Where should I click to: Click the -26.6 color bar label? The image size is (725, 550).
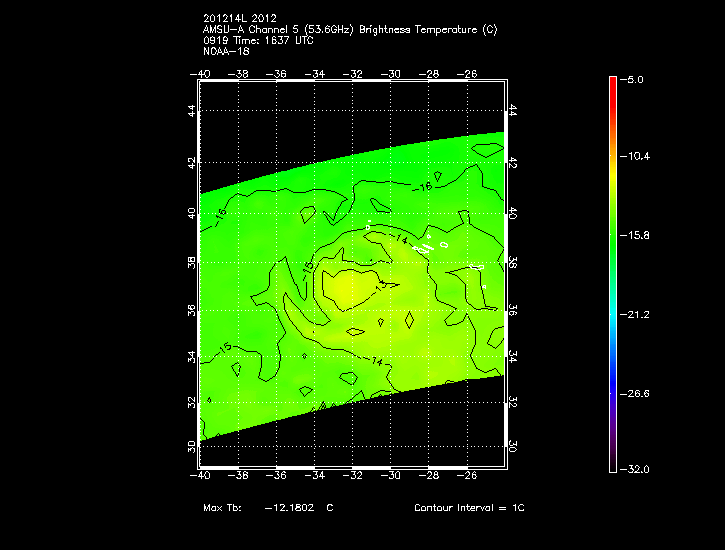point(636,393)
